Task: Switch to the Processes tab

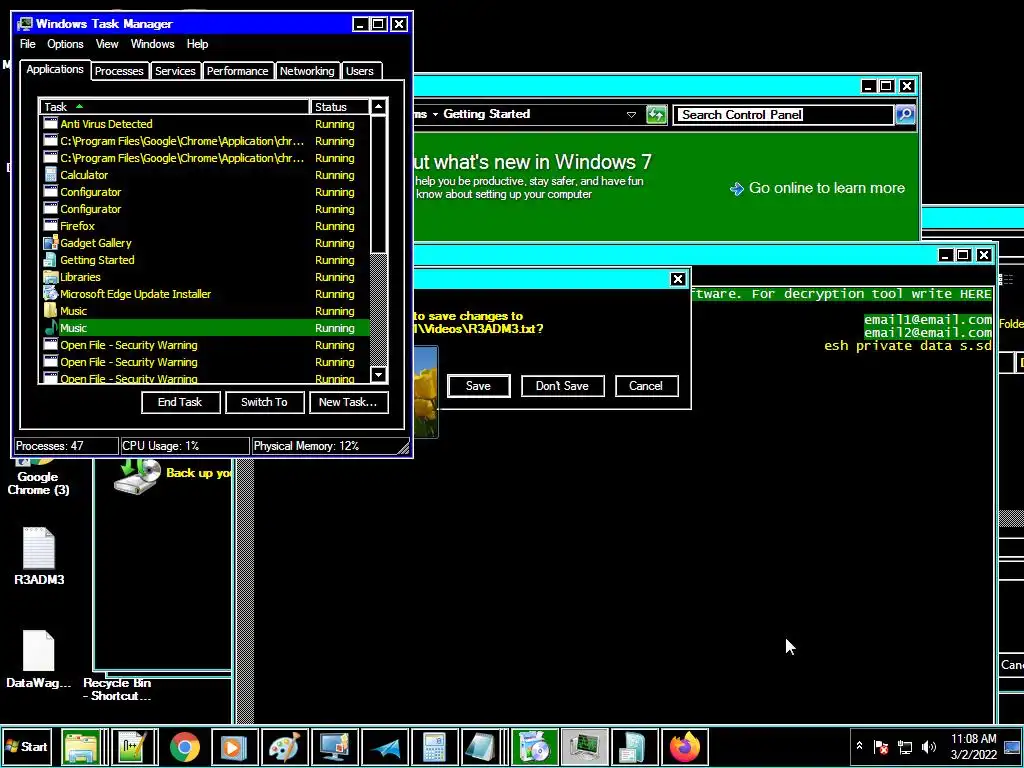Action: click(x=119, y=71)
